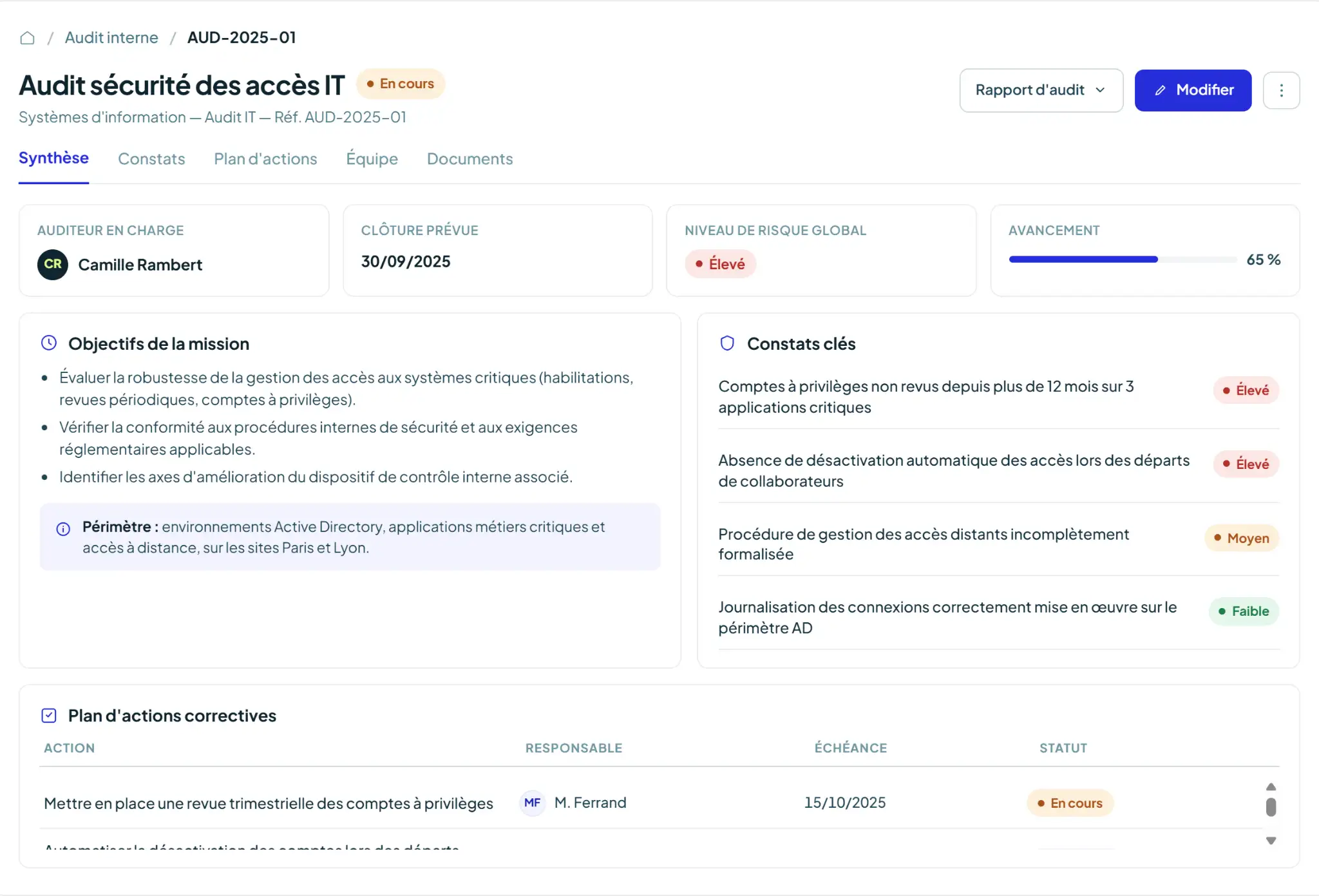Click the En cours status in the action row
The image size is (1319, 896).
1070,803
